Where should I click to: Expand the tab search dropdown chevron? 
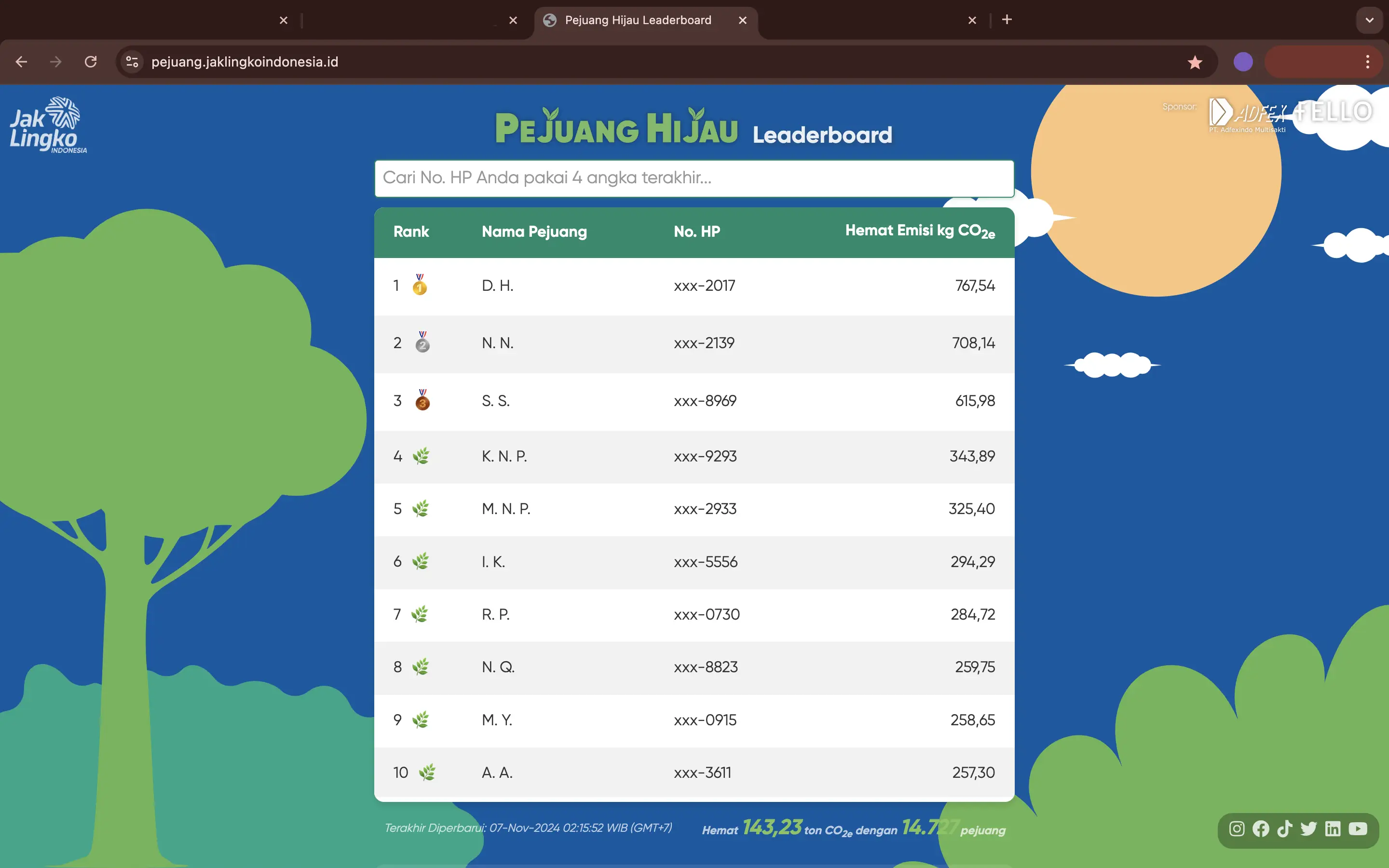coord(1370,20)
